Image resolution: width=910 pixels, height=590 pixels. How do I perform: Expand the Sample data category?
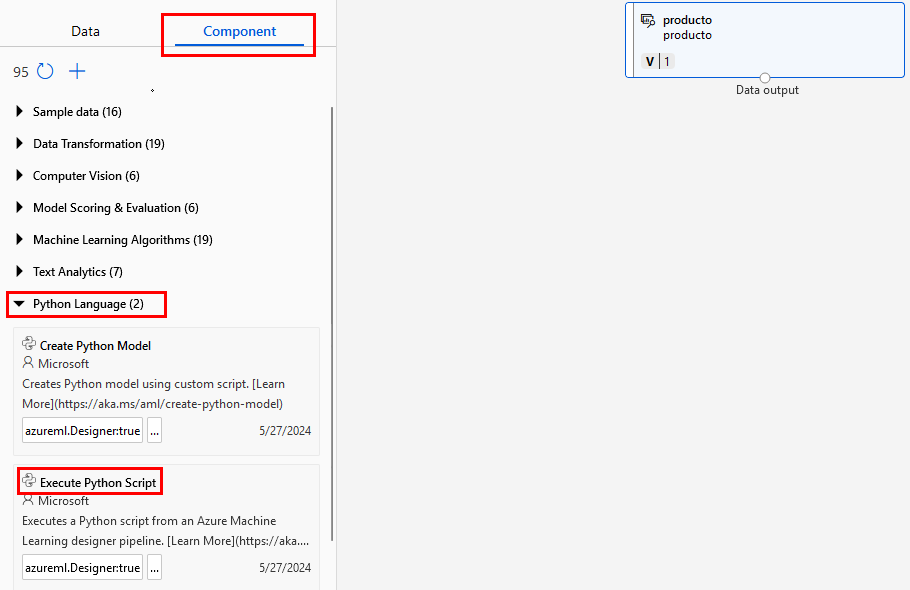pos(19,112)
